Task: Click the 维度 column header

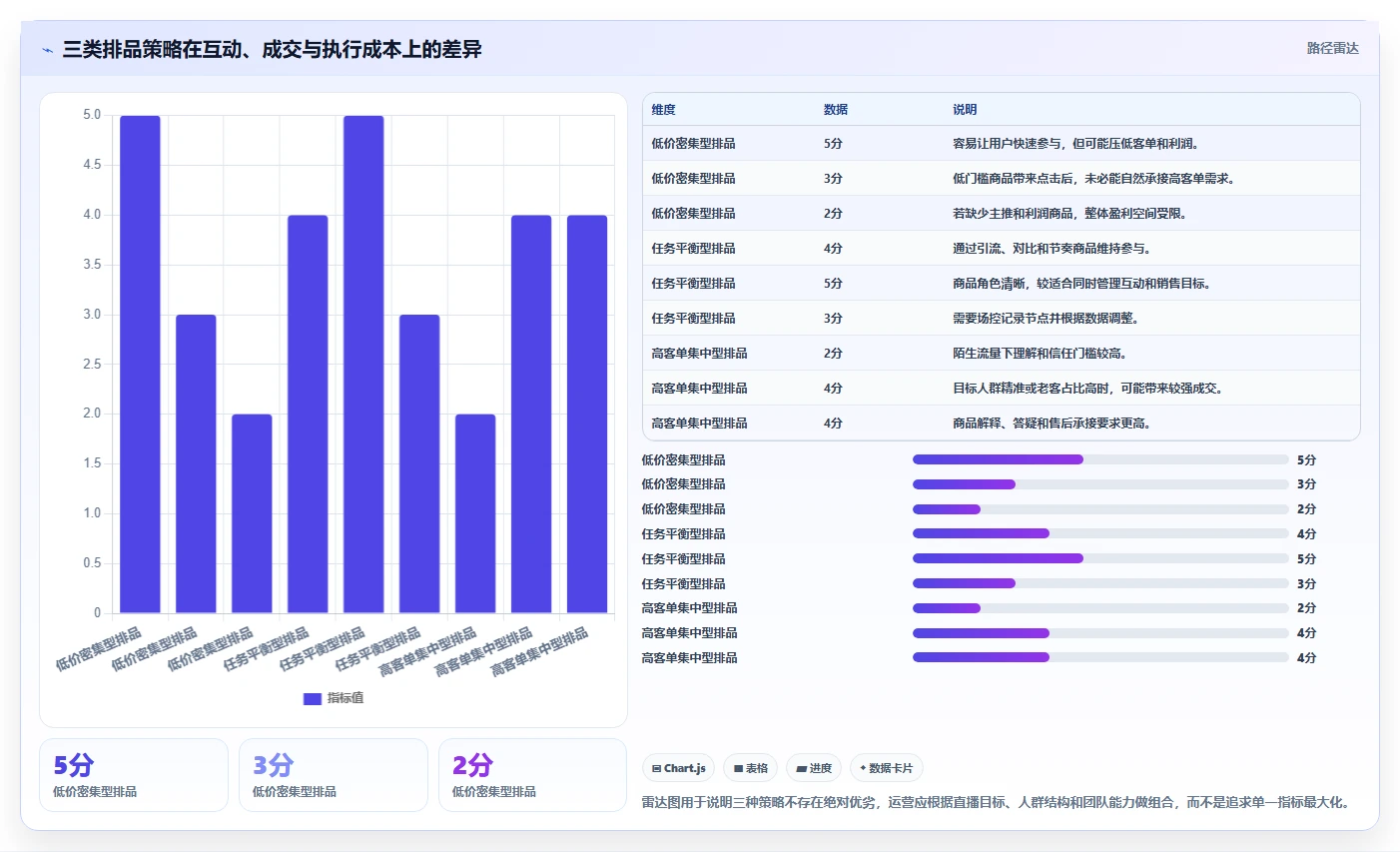Action: 664,110
